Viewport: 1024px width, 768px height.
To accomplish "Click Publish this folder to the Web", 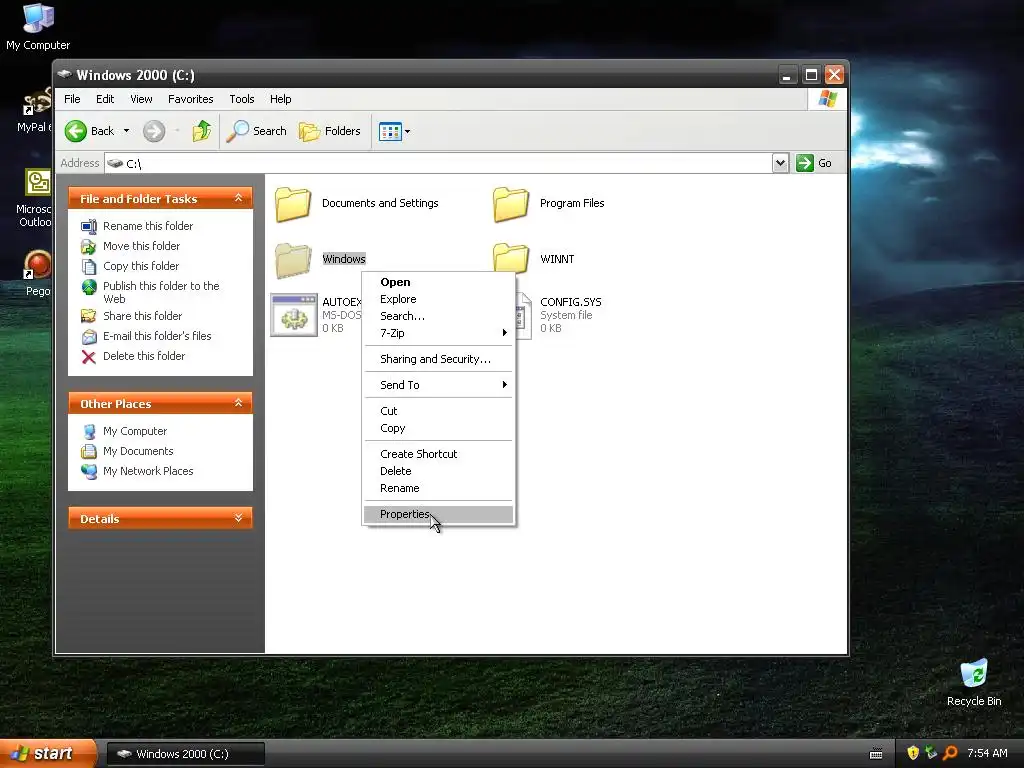I will (161, 293).
